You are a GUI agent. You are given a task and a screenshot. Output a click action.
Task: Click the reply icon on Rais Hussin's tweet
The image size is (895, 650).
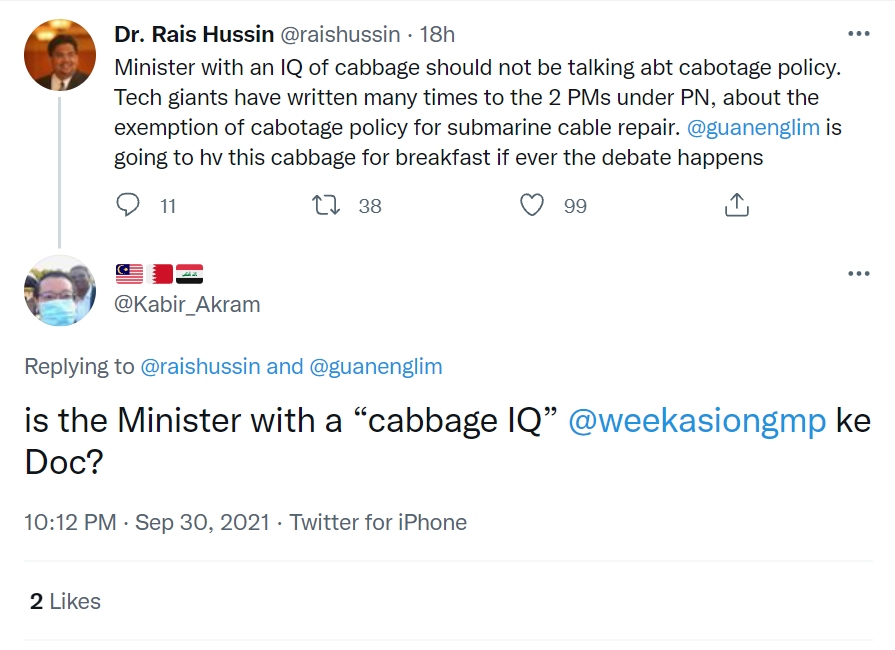129,205
